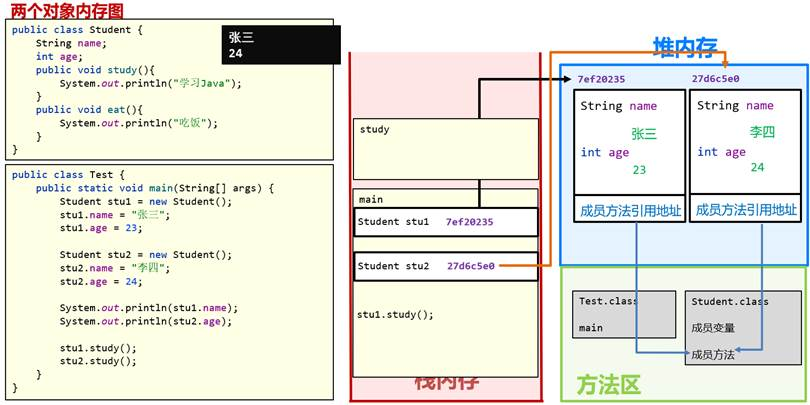Image resolution: width=810 pixels, height=405 pixels.
Task: Click address 7ef20235 above the first heap object
Action: [x=601, y=79]
